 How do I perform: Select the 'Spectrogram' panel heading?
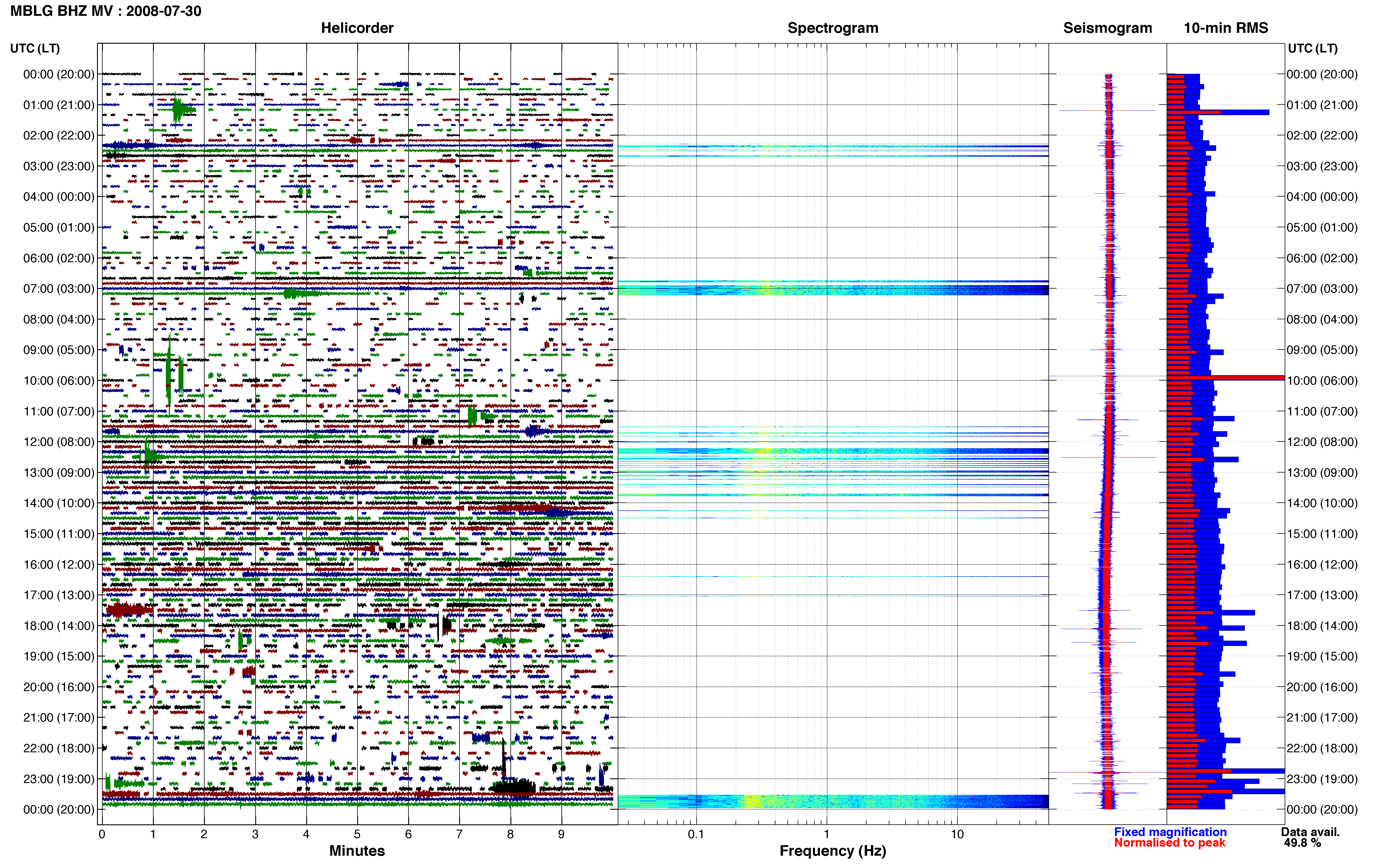click(833, 28)
